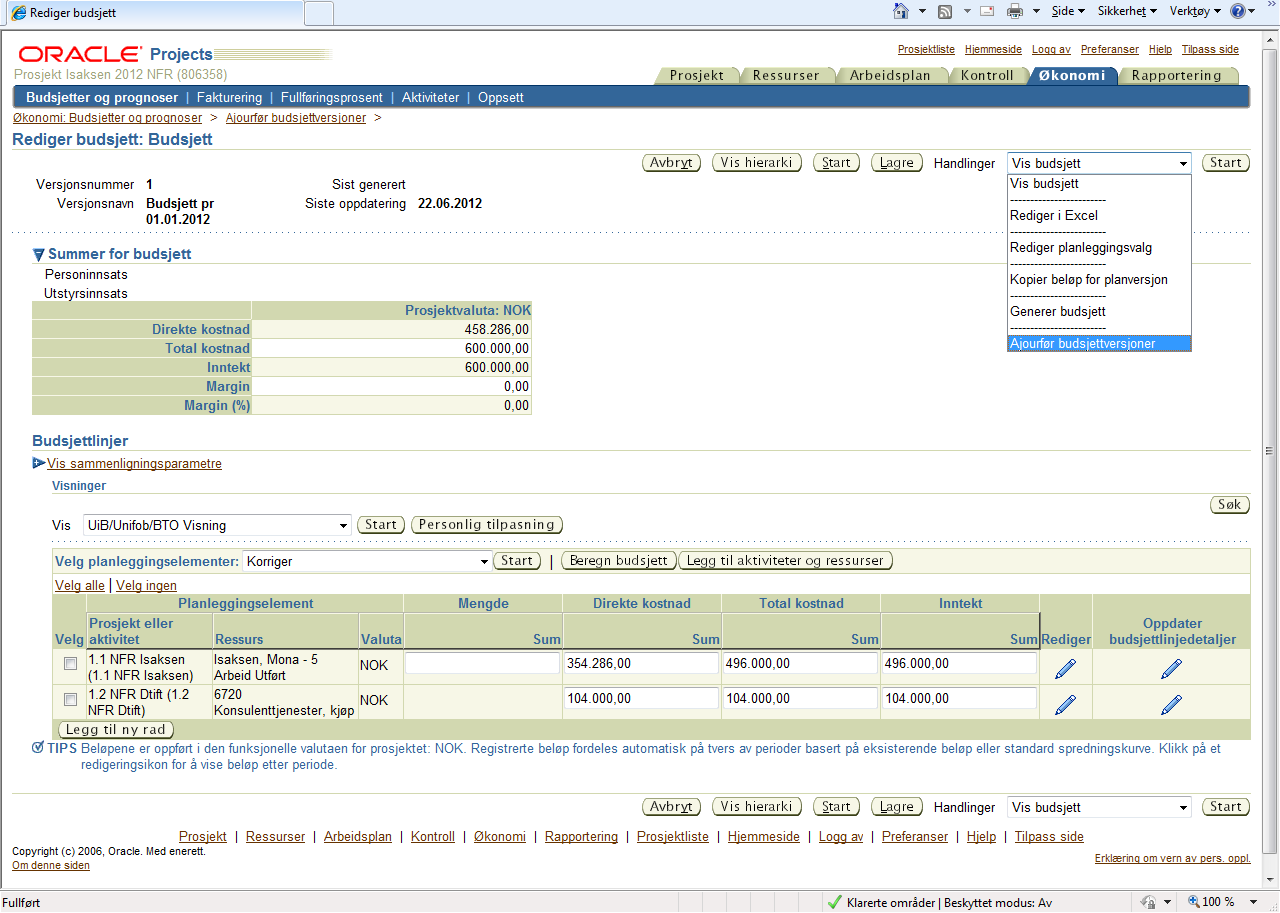Click Prosjektliste link in header
1280x913 pixels.
[x=926, y=49]
